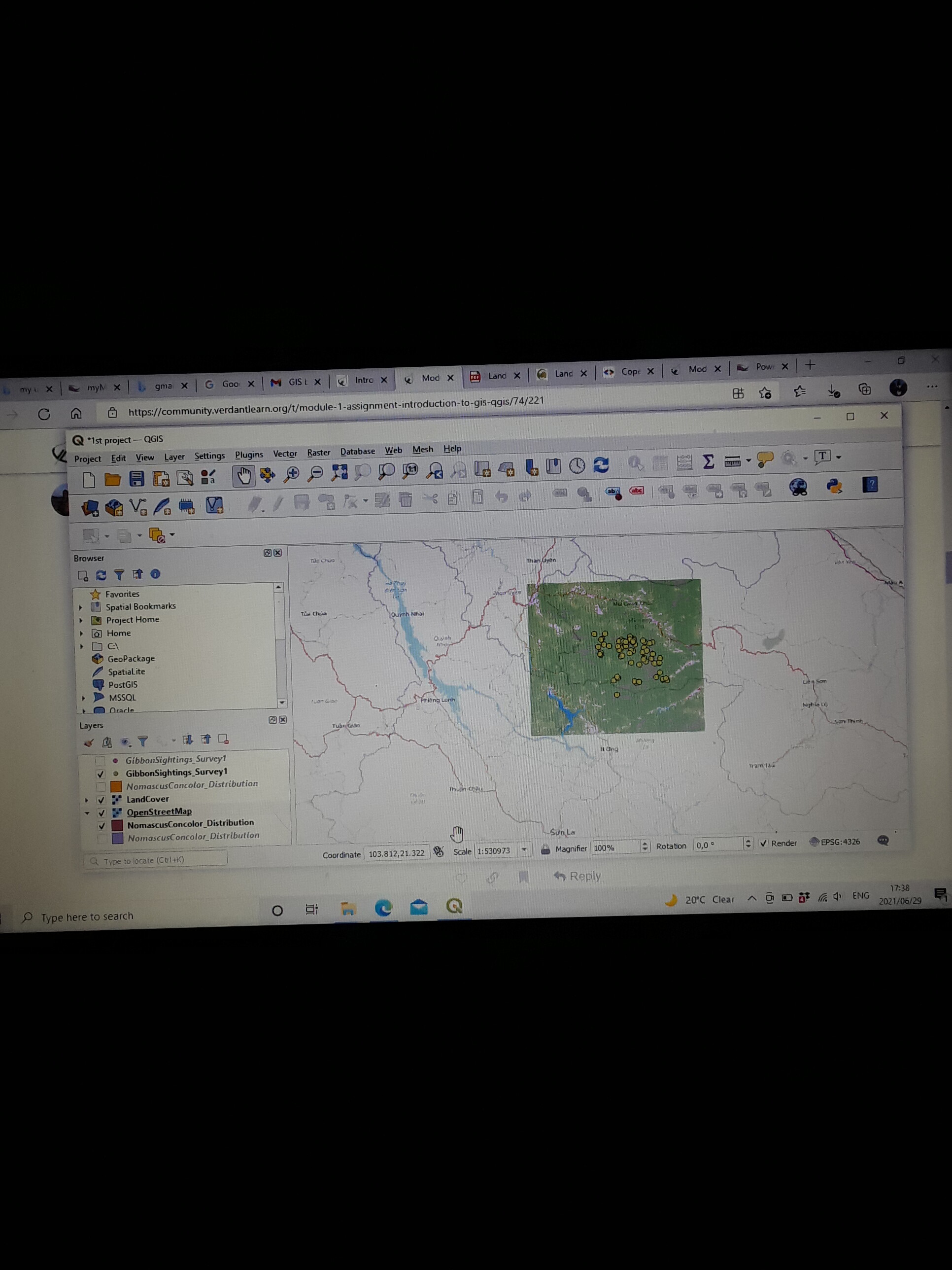Open the Layer menu

coord(174,457)
